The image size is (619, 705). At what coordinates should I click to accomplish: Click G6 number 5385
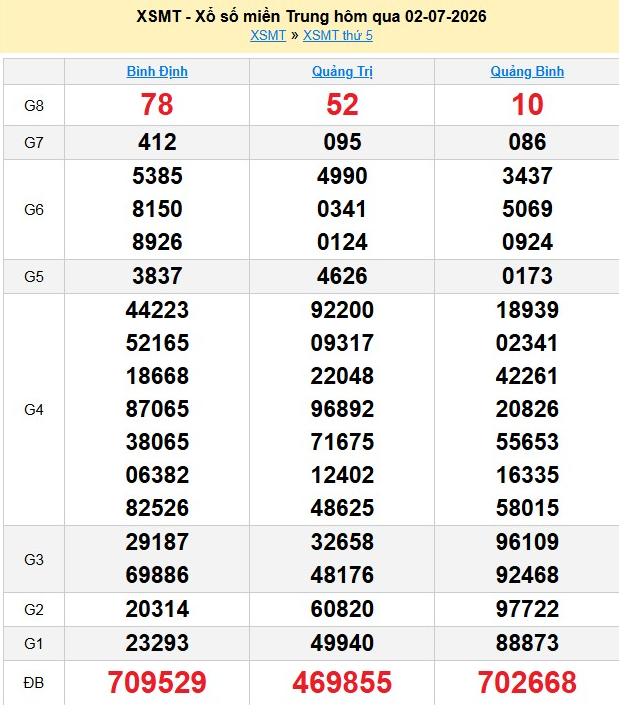coord(157,176)
